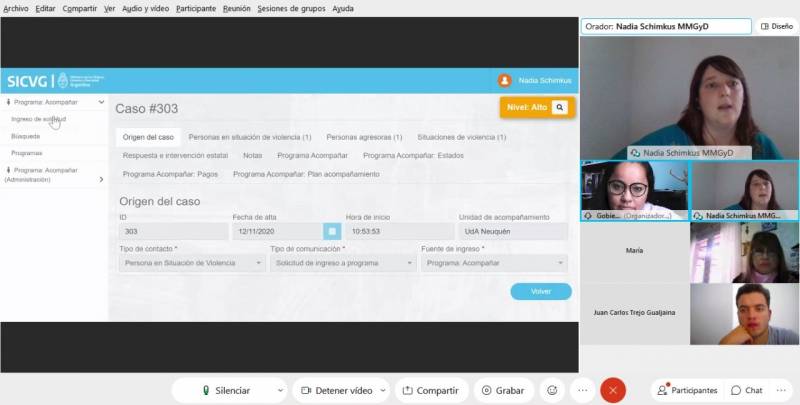Switch to Personas agresoras tab

[364, 137]
